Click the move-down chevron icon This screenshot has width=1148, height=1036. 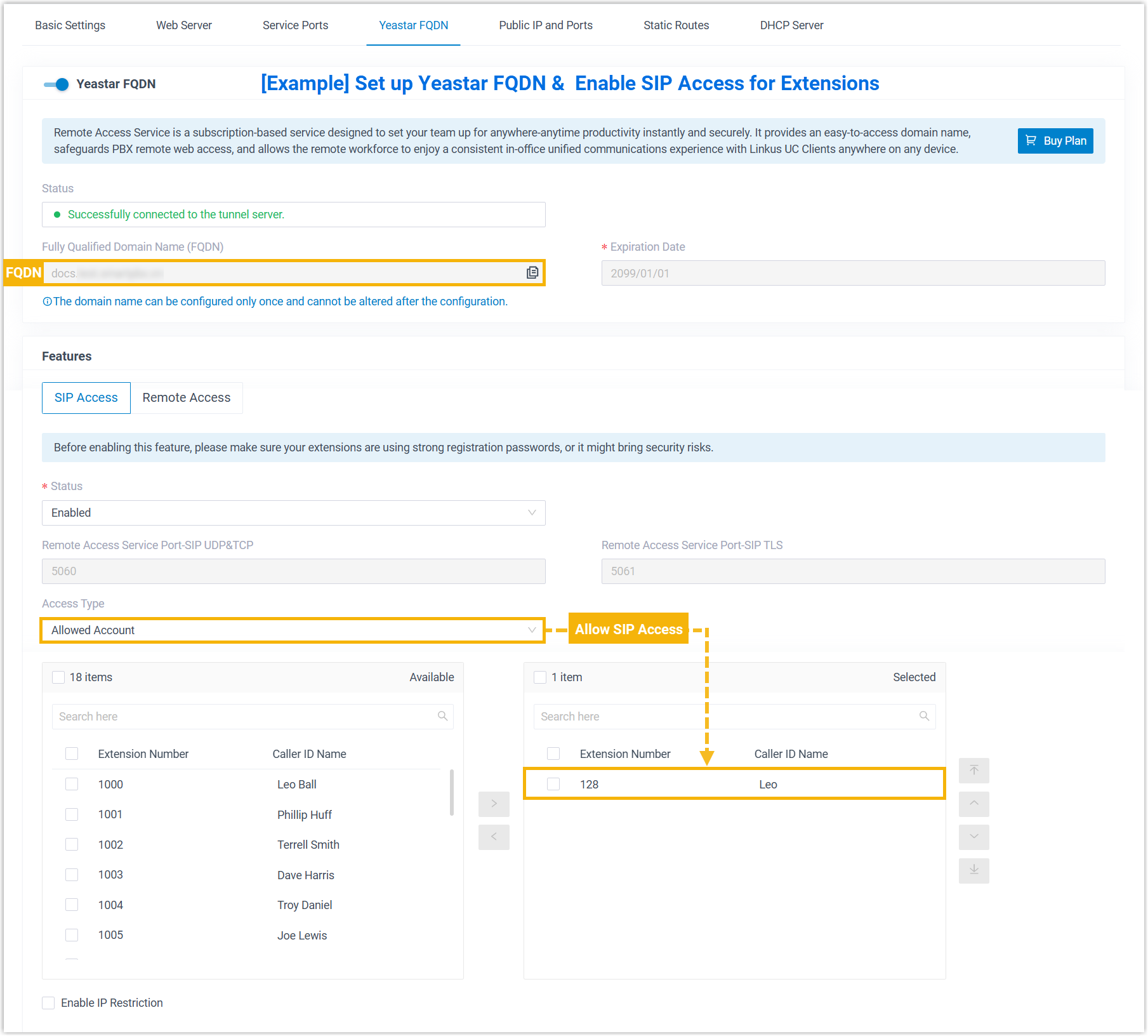tap(973, 837)
